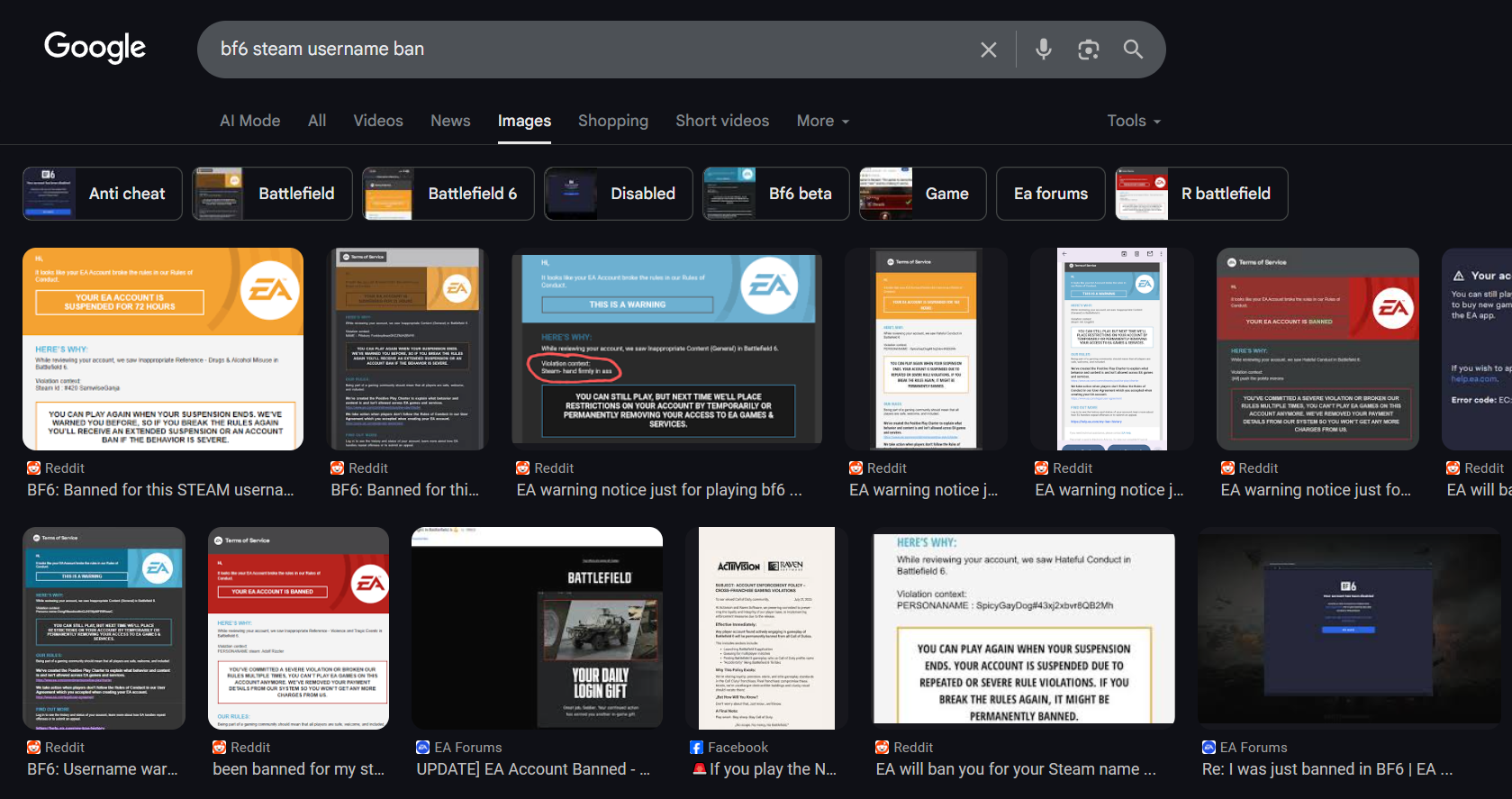Open the All results tab
Viewport: 1512px width, 799px height.
[x=317, y=121]
